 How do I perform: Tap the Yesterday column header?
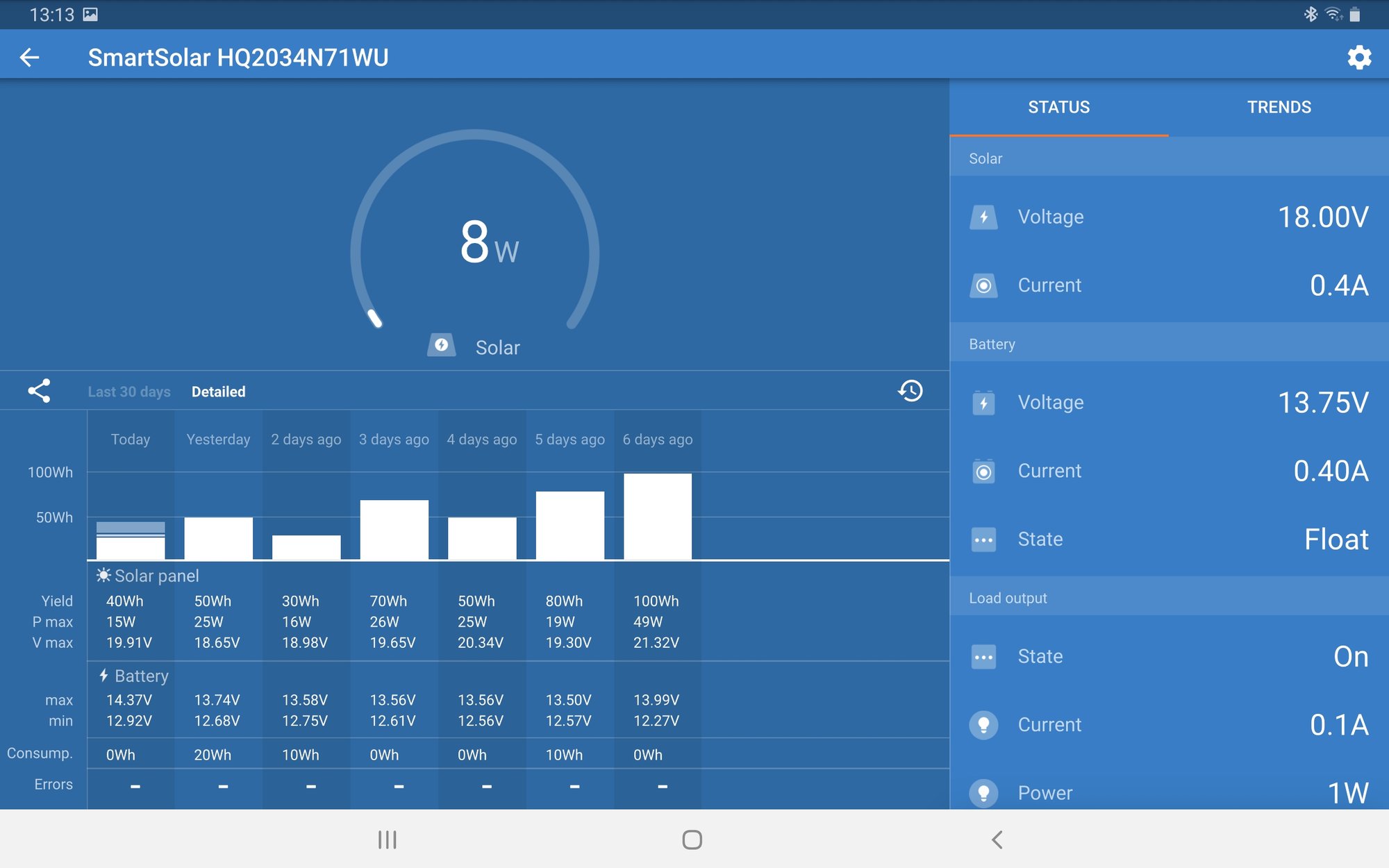[218, 440]
